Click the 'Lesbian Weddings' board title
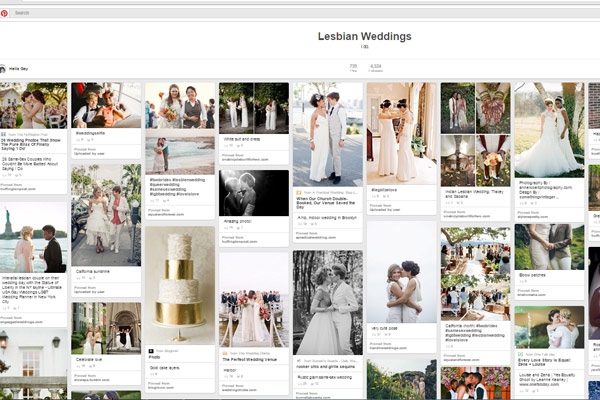Image resolution: width=600 pixels, height=400 pixels. (x=364, y=37)
